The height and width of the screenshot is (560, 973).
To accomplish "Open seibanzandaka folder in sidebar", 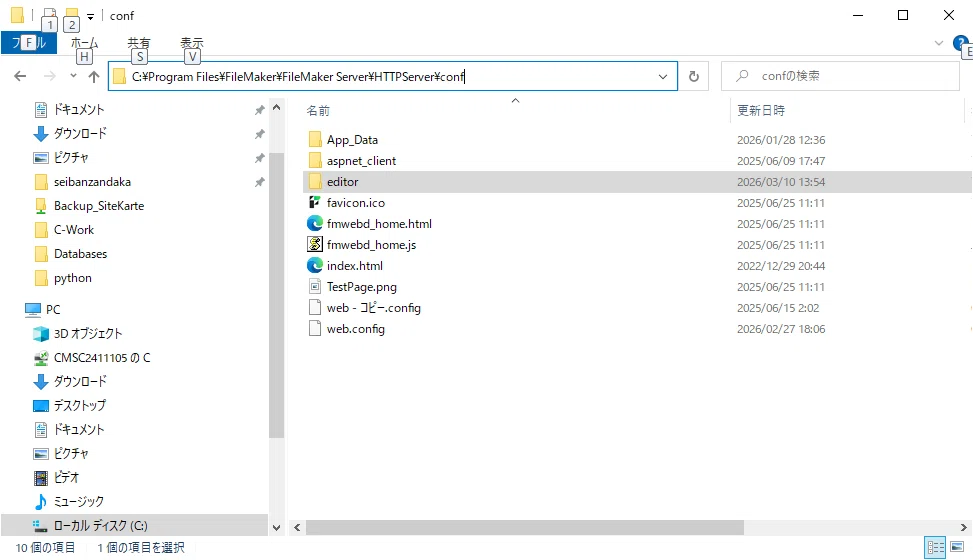I will tap(92, 182).
